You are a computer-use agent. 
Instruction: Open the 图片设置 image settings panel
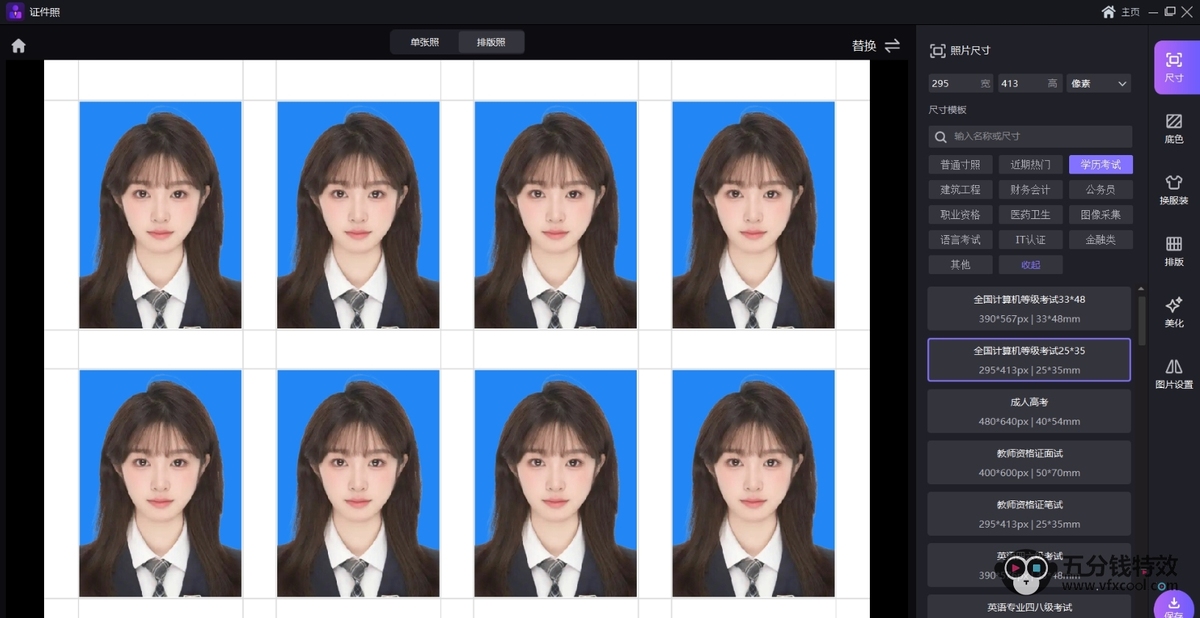pyautogui.click(x=1174, y=374)
